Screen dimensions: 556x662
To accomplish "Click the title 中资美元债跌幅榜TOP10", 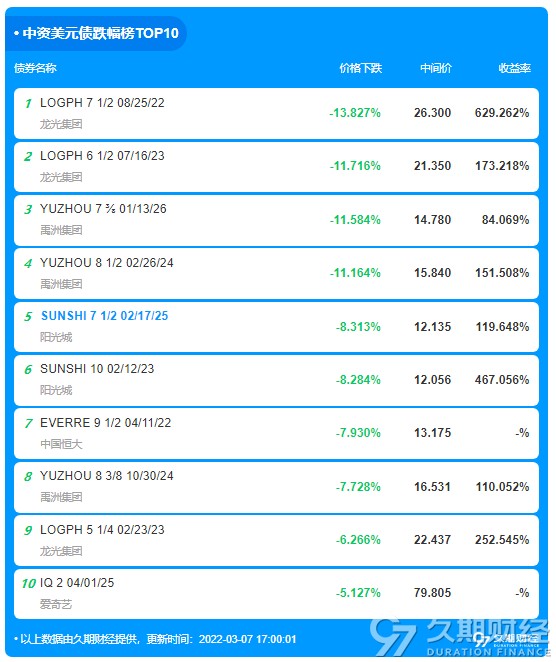I will (x=100, y=33).
